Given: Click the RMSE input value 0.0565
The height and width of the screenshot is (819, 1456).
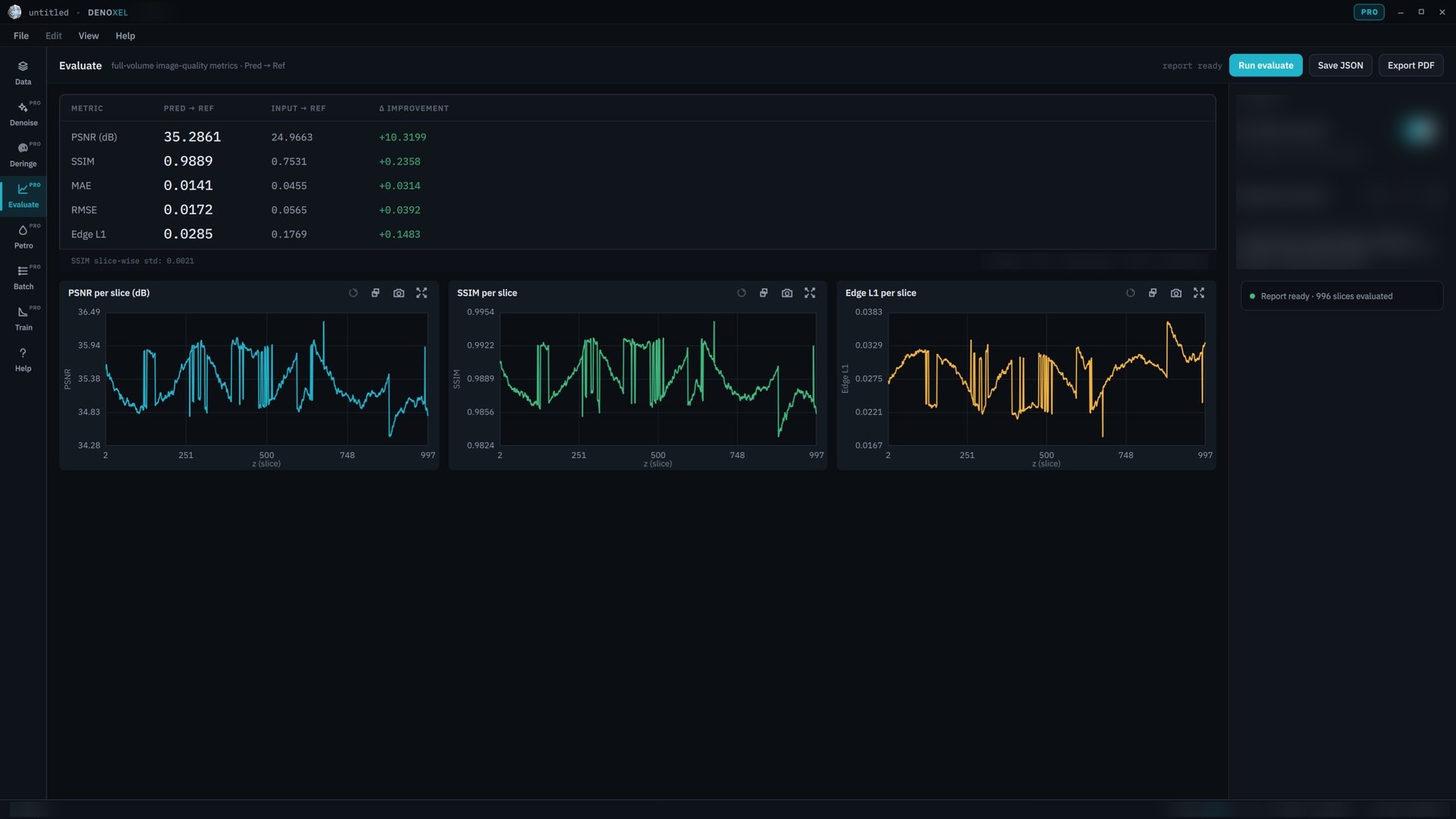Looking at the screenshot, I should [289, 210].
